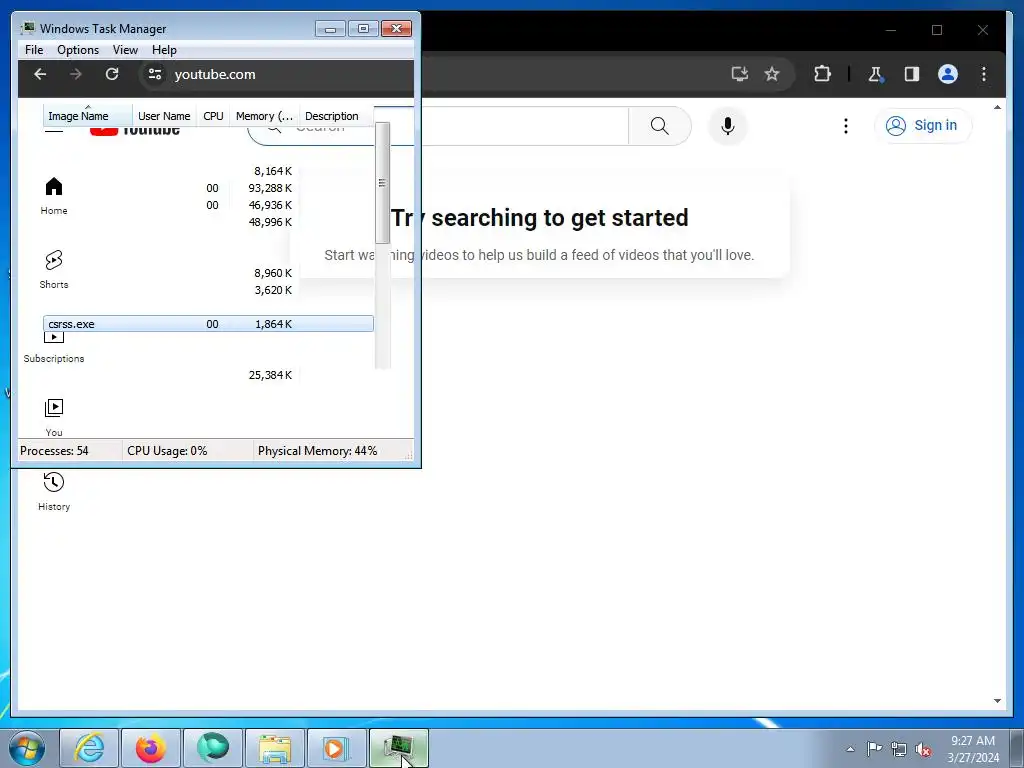Sort processes by CPU column

[x=213, y=116]
